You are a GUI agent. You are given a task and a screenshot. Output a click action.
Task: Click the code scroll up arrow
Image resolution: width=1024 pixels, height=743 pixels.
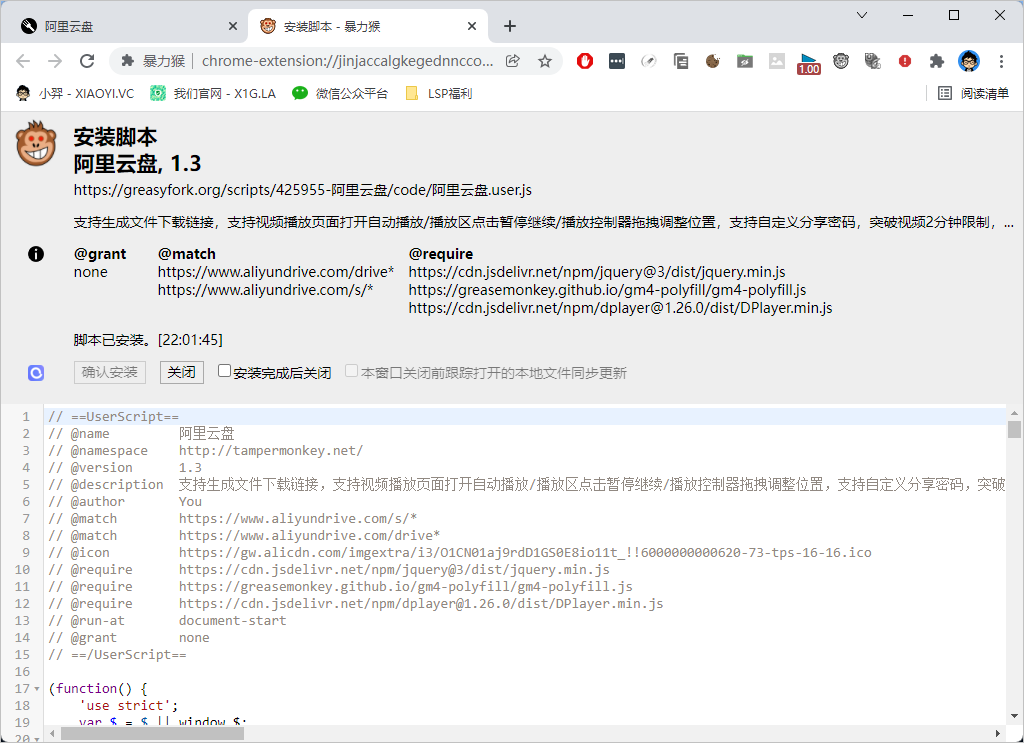click(1014, 414)
